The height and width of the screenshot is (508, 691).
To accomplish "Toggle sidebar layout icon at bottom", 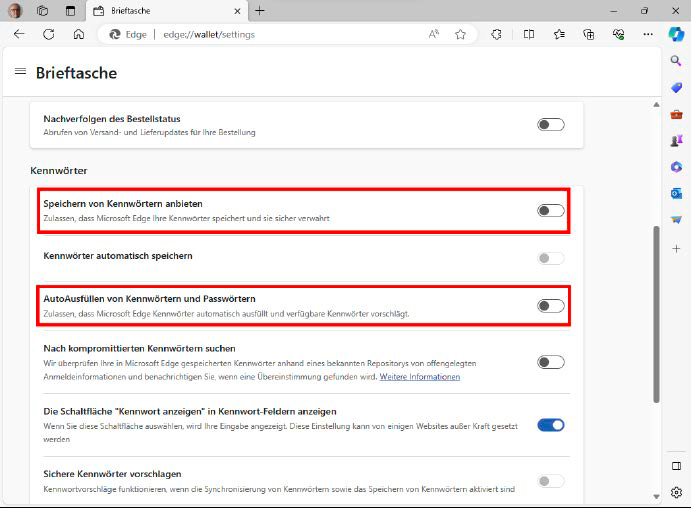I will point(676,466).
